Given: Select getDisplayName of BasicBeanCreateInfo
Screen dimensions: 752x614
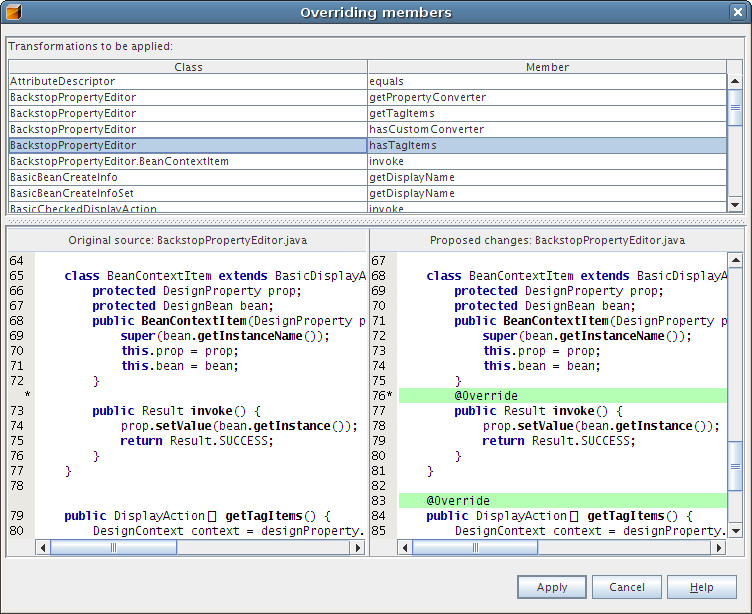Looking at the screenshot, I should click(x=547, y=177).
